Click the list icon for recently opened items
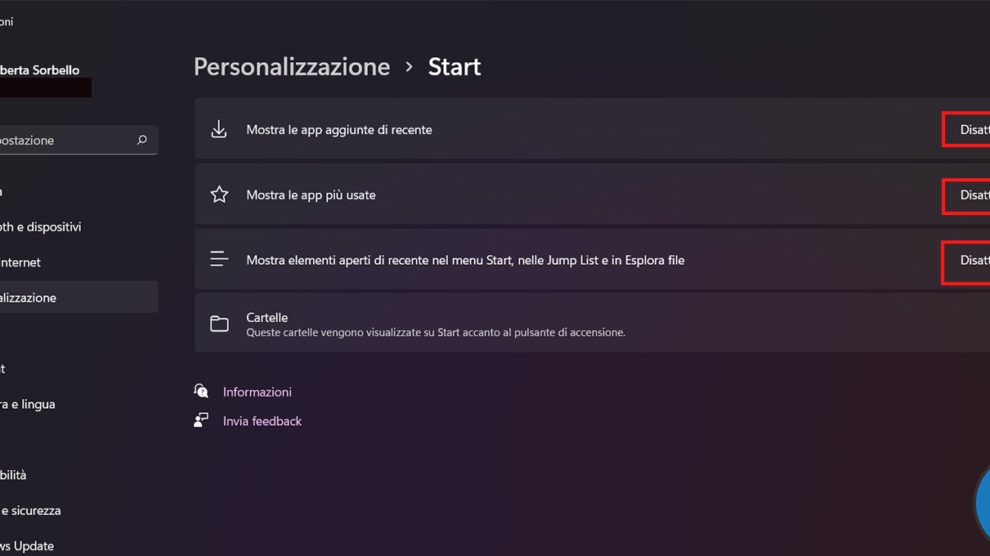The image size is (990, 556). tap(219, 260)
